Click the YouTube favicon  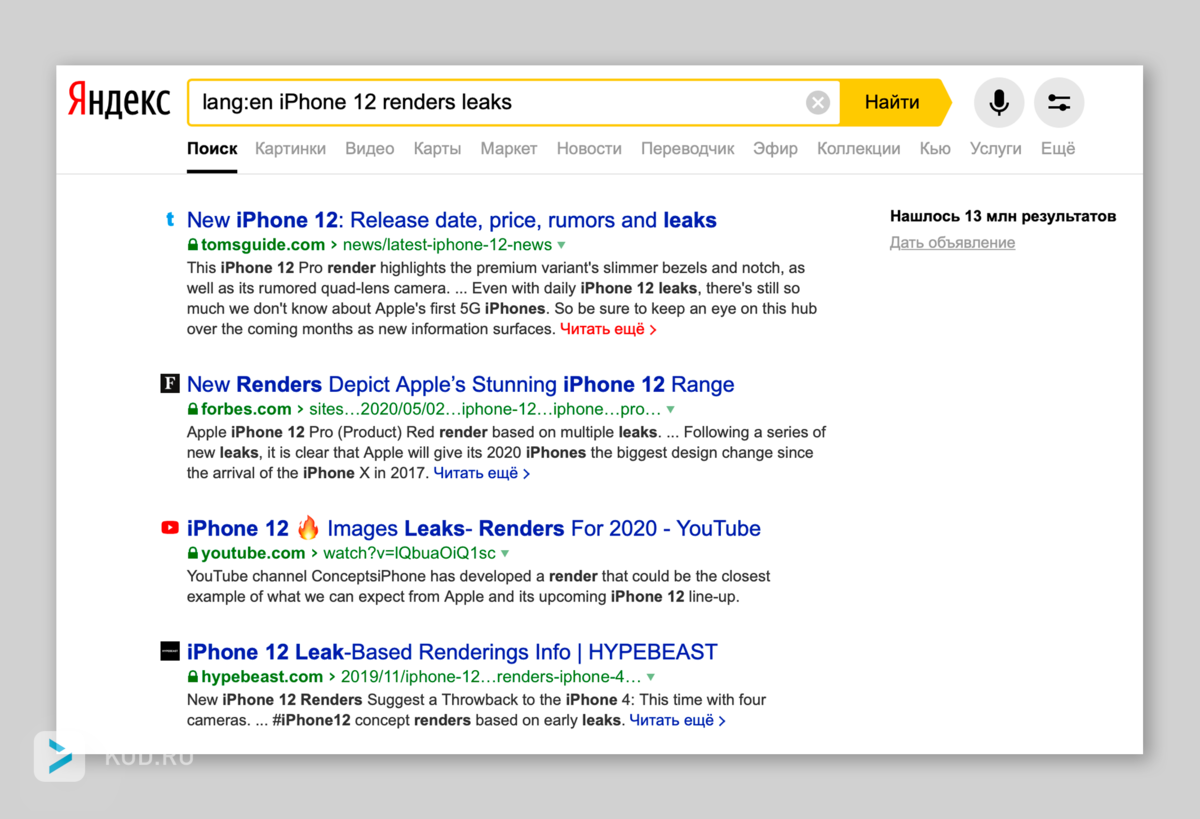170,528
